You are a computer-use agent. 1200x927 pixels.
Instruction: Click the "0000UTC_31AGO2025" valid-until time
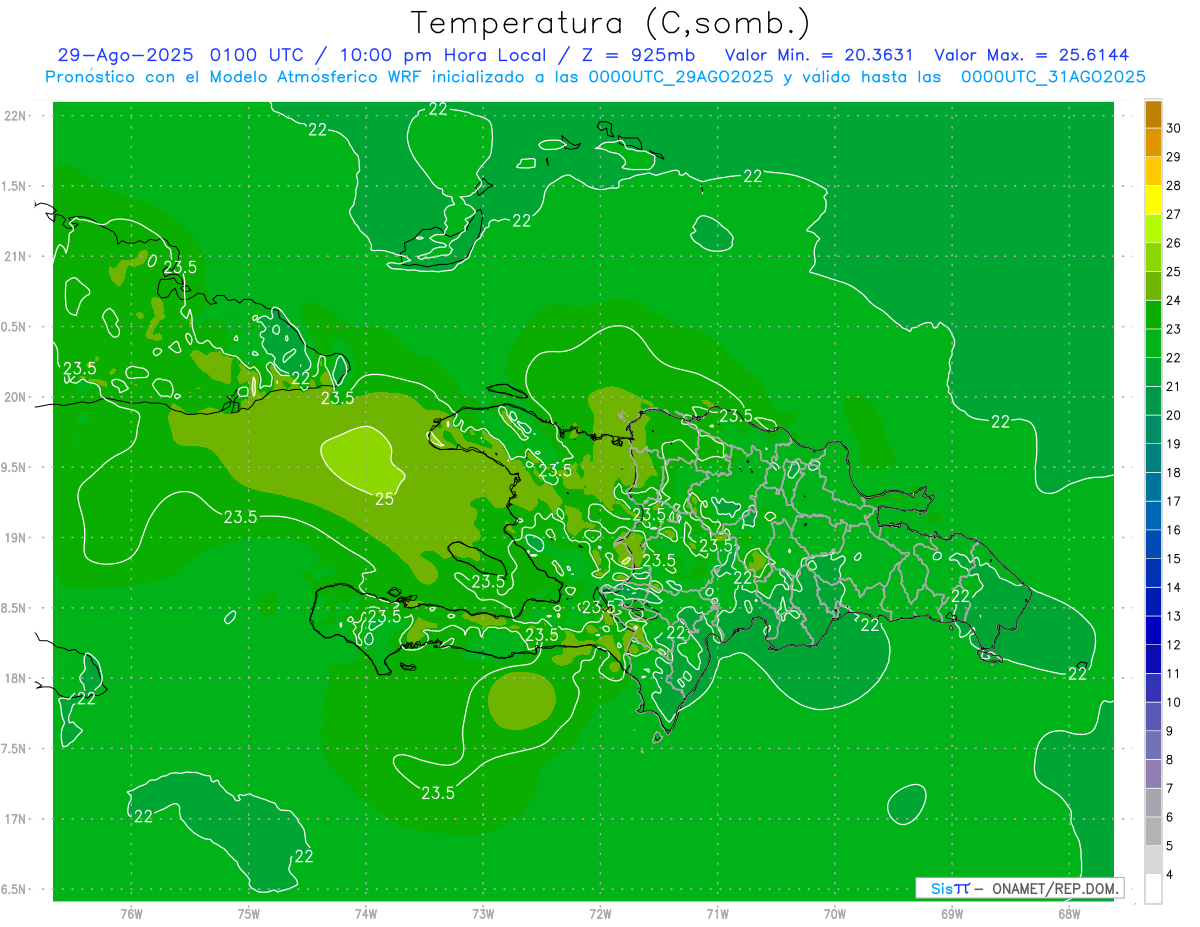[1053, 77]
